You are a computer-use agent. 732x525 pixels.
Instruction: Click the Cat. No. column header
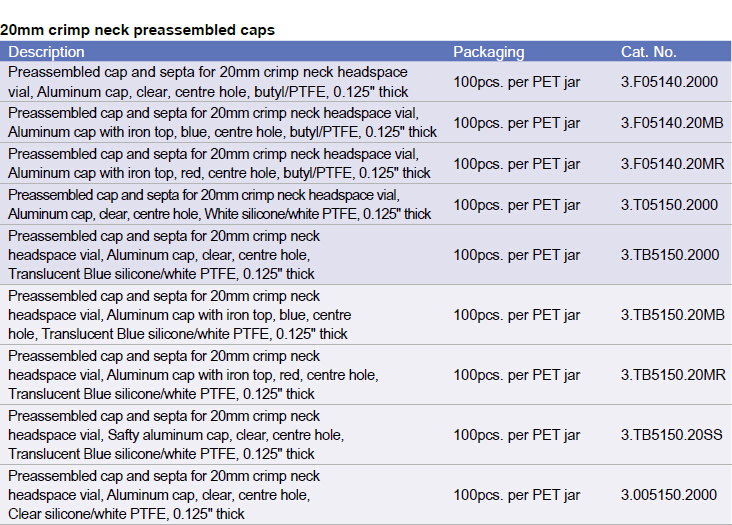click(x=648, y=52)
